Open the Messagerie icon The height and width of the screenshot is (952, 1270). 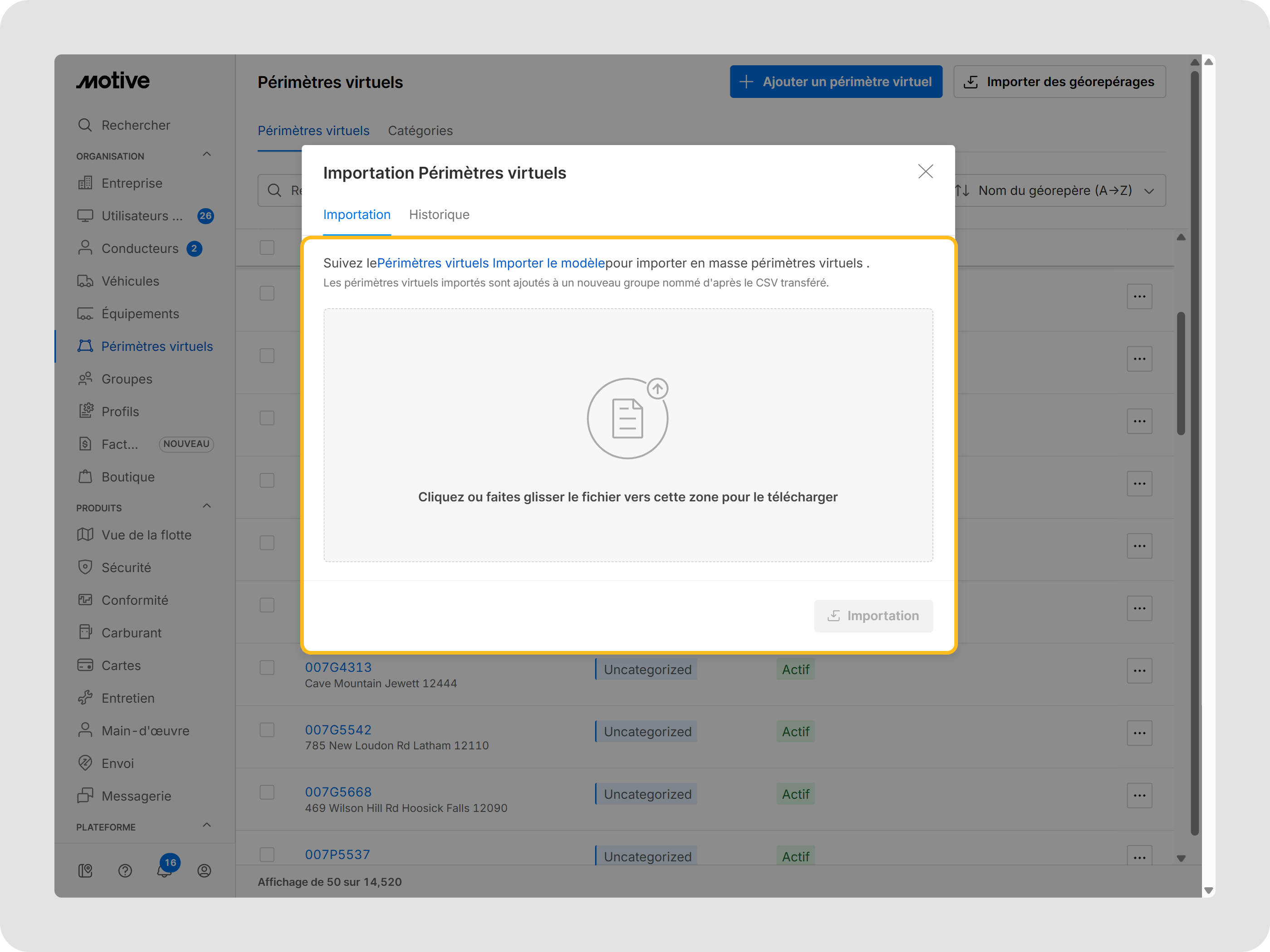pos(85,796)
